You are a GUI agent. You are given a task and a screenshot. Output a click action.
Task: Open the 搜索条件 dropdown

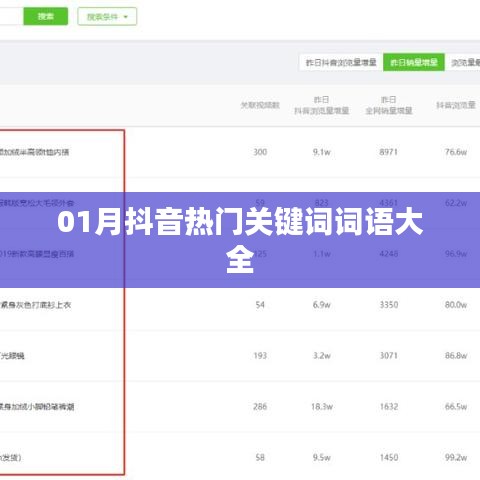pos(107,16)
